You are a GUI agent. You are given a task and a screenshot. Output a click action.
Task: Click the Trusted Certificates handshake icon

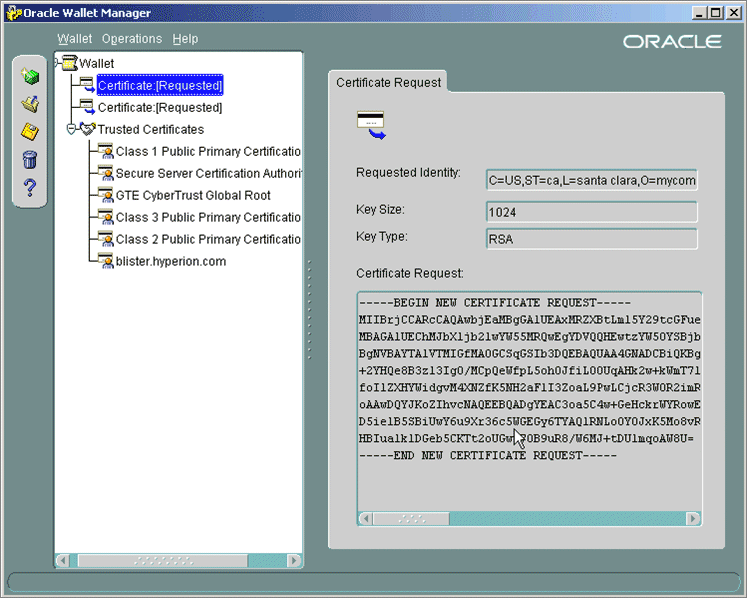pyautogui.click(x=88, y=129)
